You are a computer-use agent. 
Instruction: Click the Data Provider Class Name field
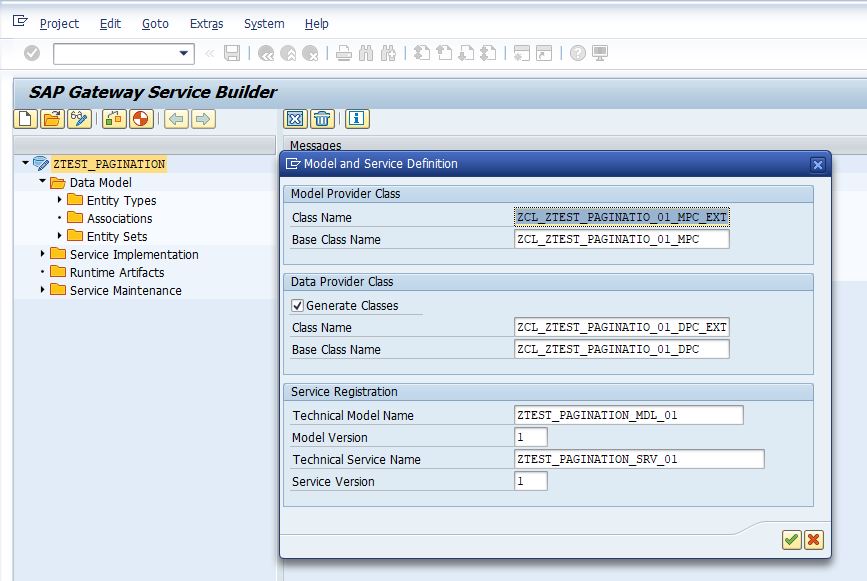621,327
